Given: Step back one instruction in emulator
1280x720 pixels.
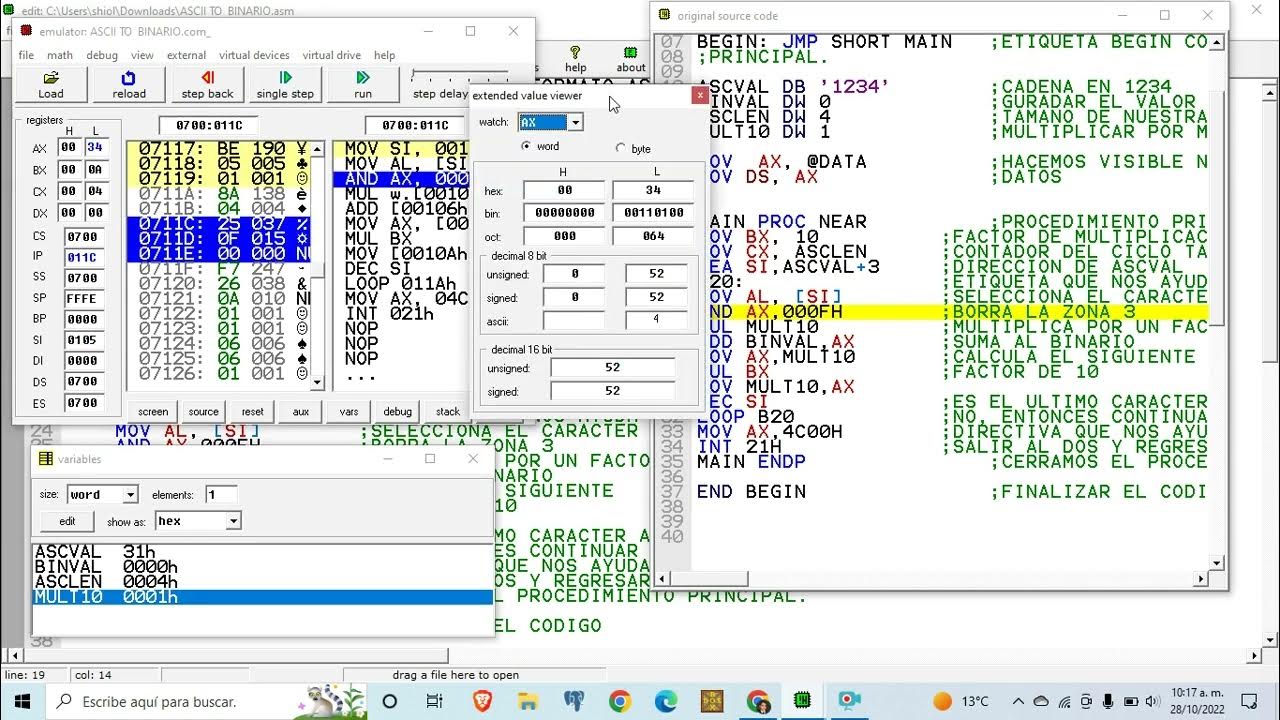Looking at the screenshot, I should click(207, 84).
